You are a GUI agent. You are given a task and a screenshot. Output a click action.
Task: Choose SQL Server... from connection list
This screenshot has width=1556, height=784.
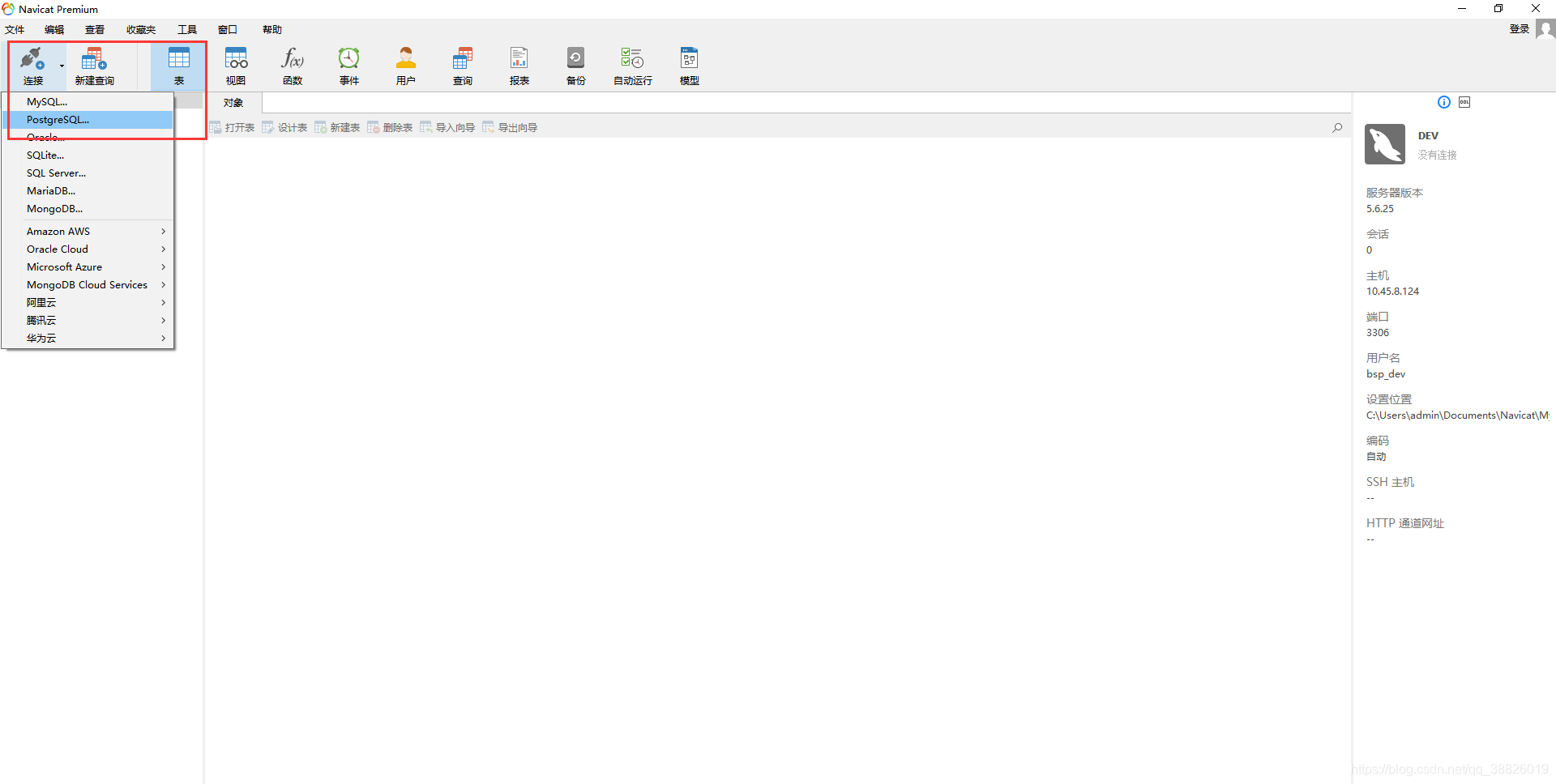coord(88,173)
